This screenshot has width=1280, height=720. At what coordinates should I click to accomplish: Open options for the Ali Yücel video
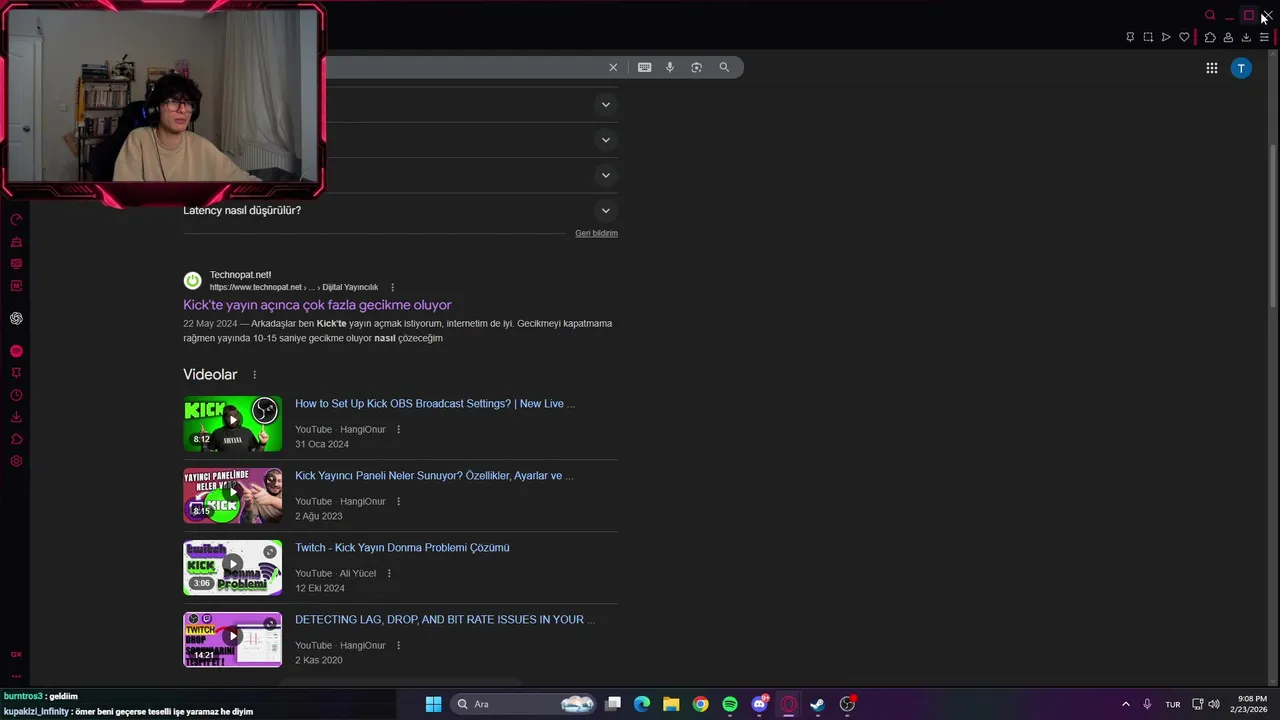pos(389,574)
